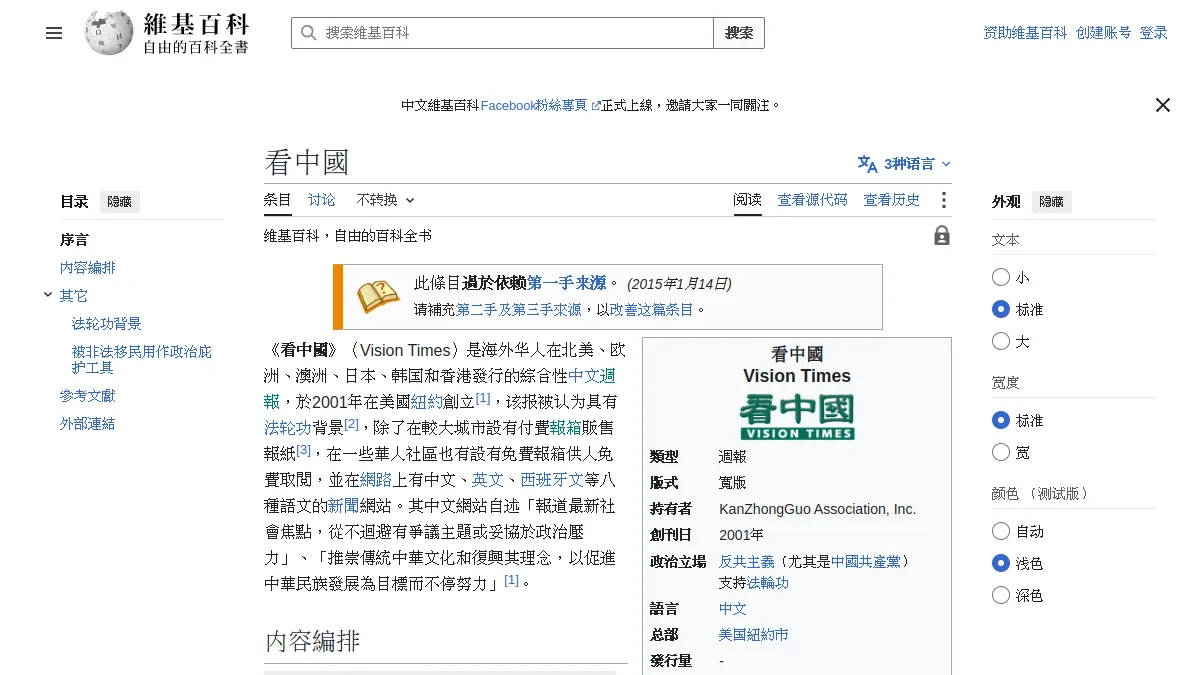
Task: Open the 法轮功 link in paragraph
Action: point(288,428)
